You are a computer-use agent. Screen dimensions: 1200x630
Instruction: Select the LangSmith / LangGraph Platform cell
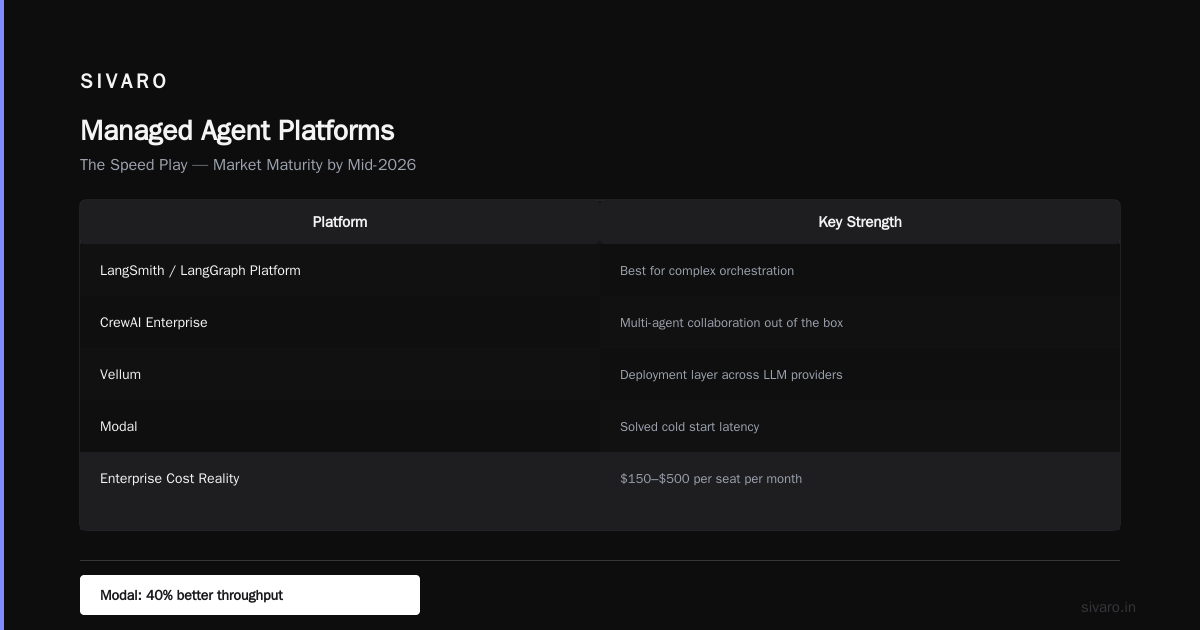[x=340, y=270]
